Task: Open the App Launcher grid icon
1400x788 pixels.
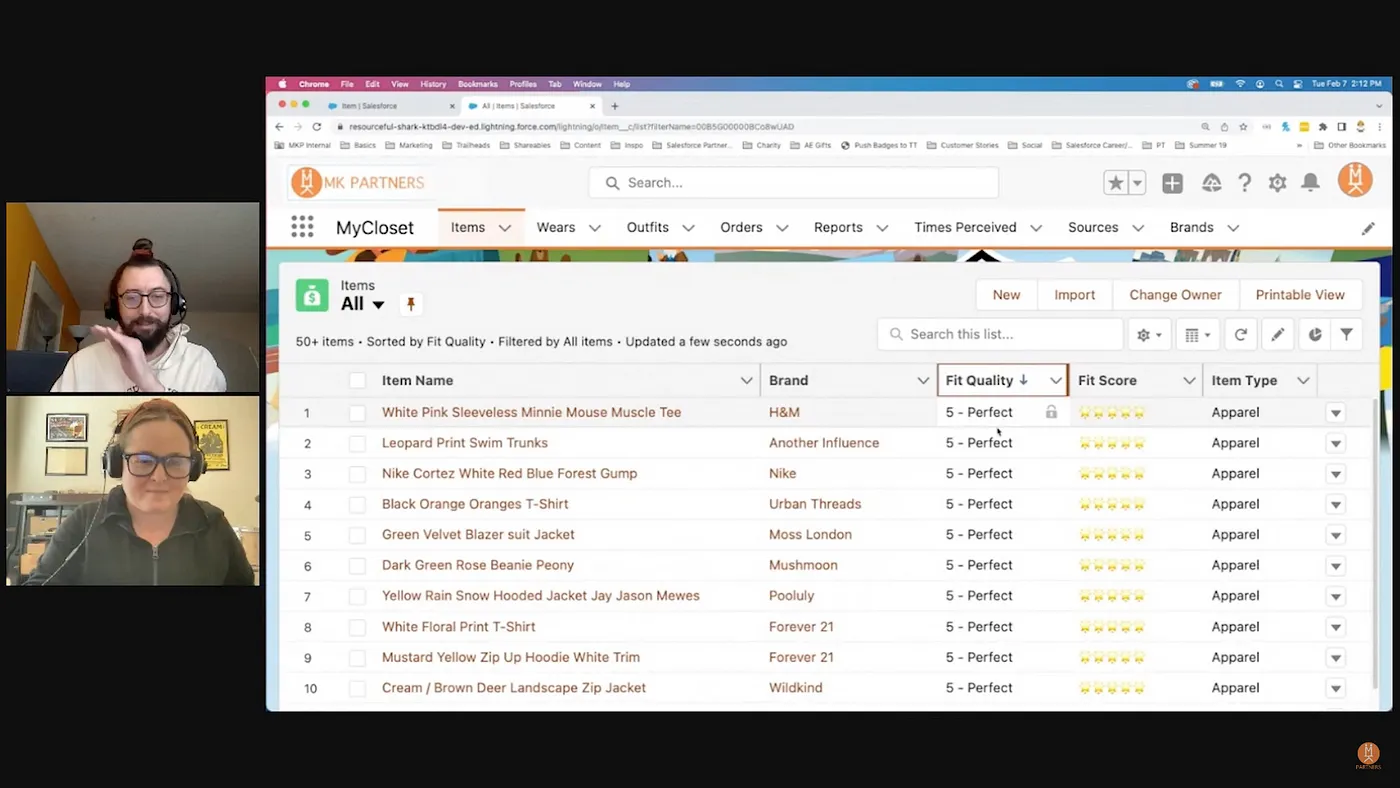Action: pyautogui.click(x=302, y=227)
